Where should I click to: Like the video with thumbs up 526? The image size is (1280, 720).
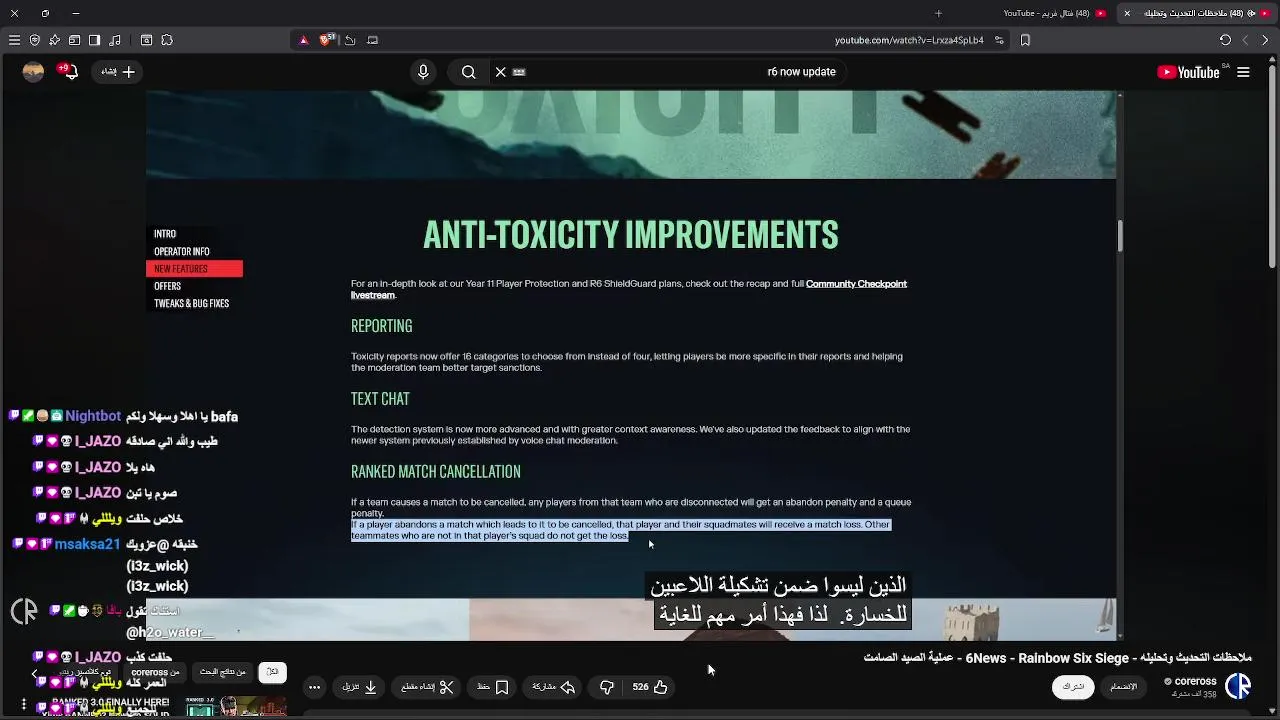click(650, 687)
